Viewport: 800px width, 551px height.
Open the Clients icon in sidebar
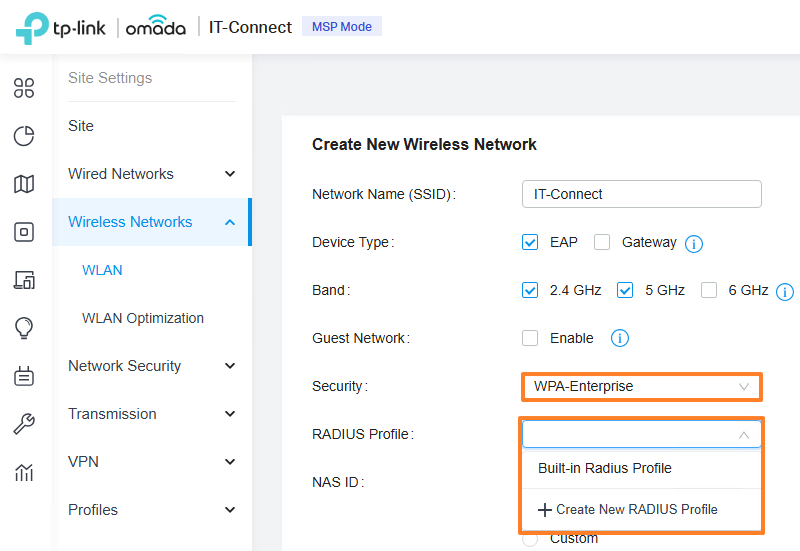point(24,280)
